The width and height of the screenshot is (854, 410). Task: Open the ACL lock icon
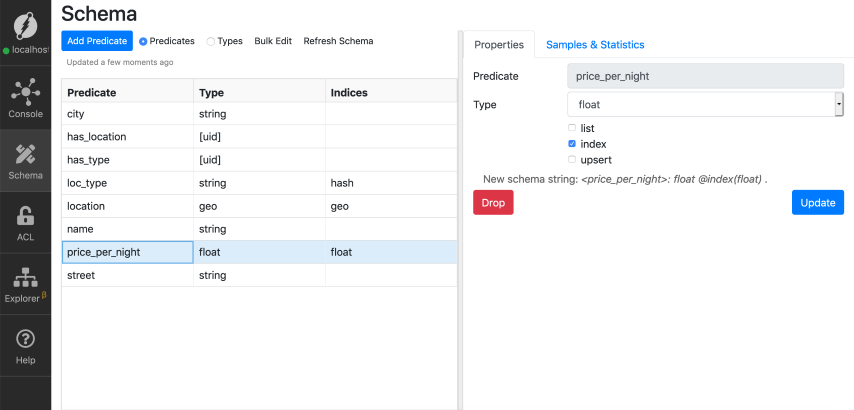point(25,216)
